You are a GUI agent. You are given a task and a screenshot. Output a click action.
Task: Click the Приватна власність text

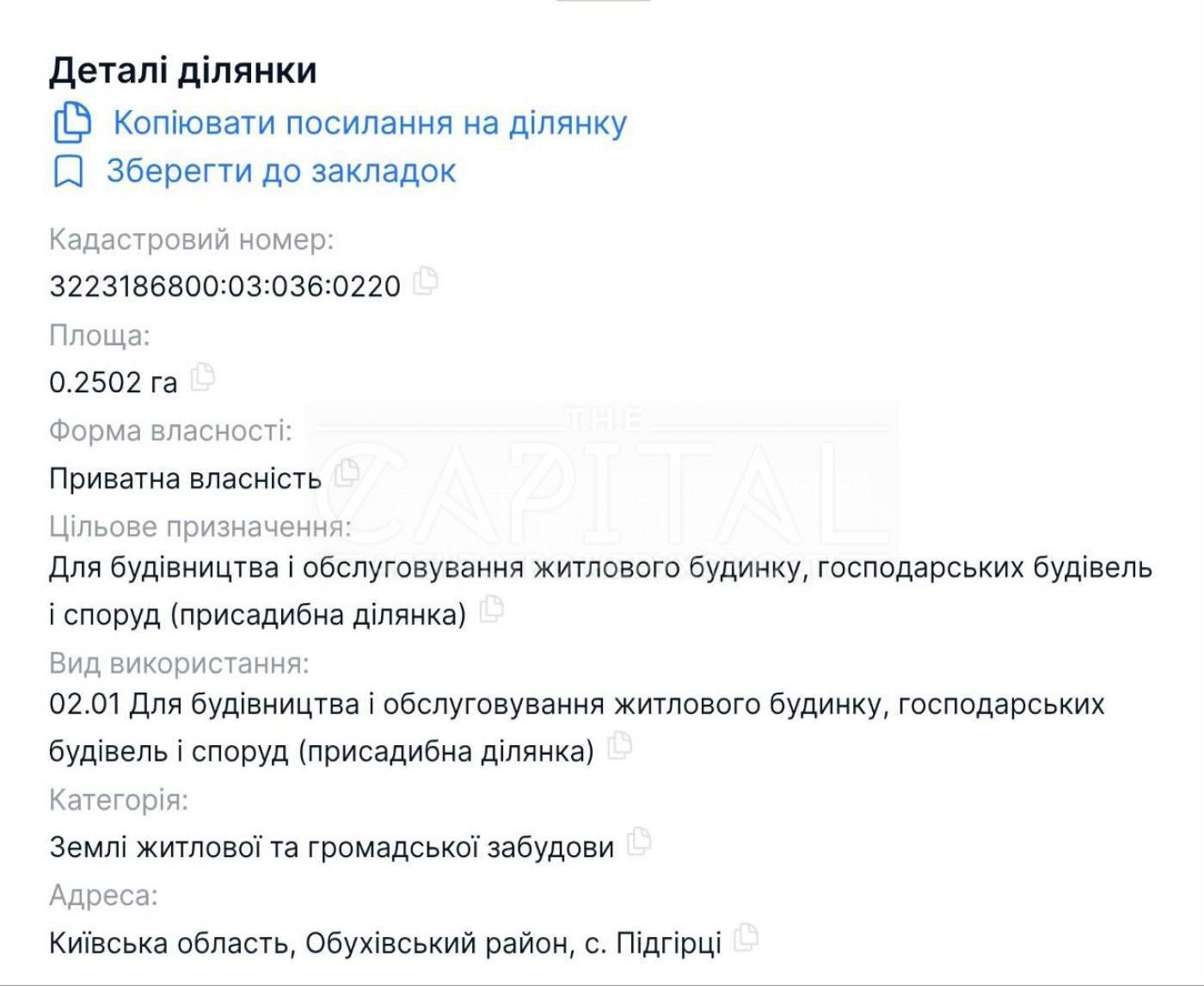point(185,478)
